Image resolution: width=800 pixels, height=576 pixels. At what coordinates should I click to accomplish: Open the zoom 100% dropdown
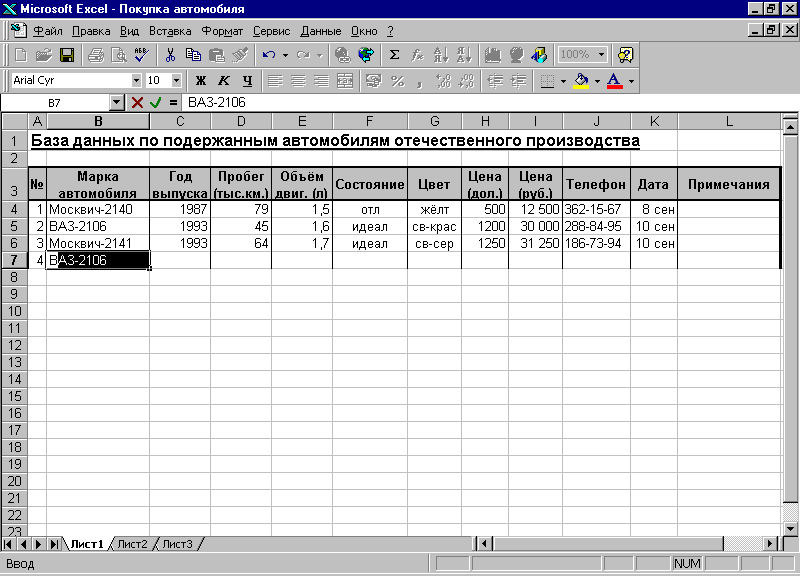(602, 55)
